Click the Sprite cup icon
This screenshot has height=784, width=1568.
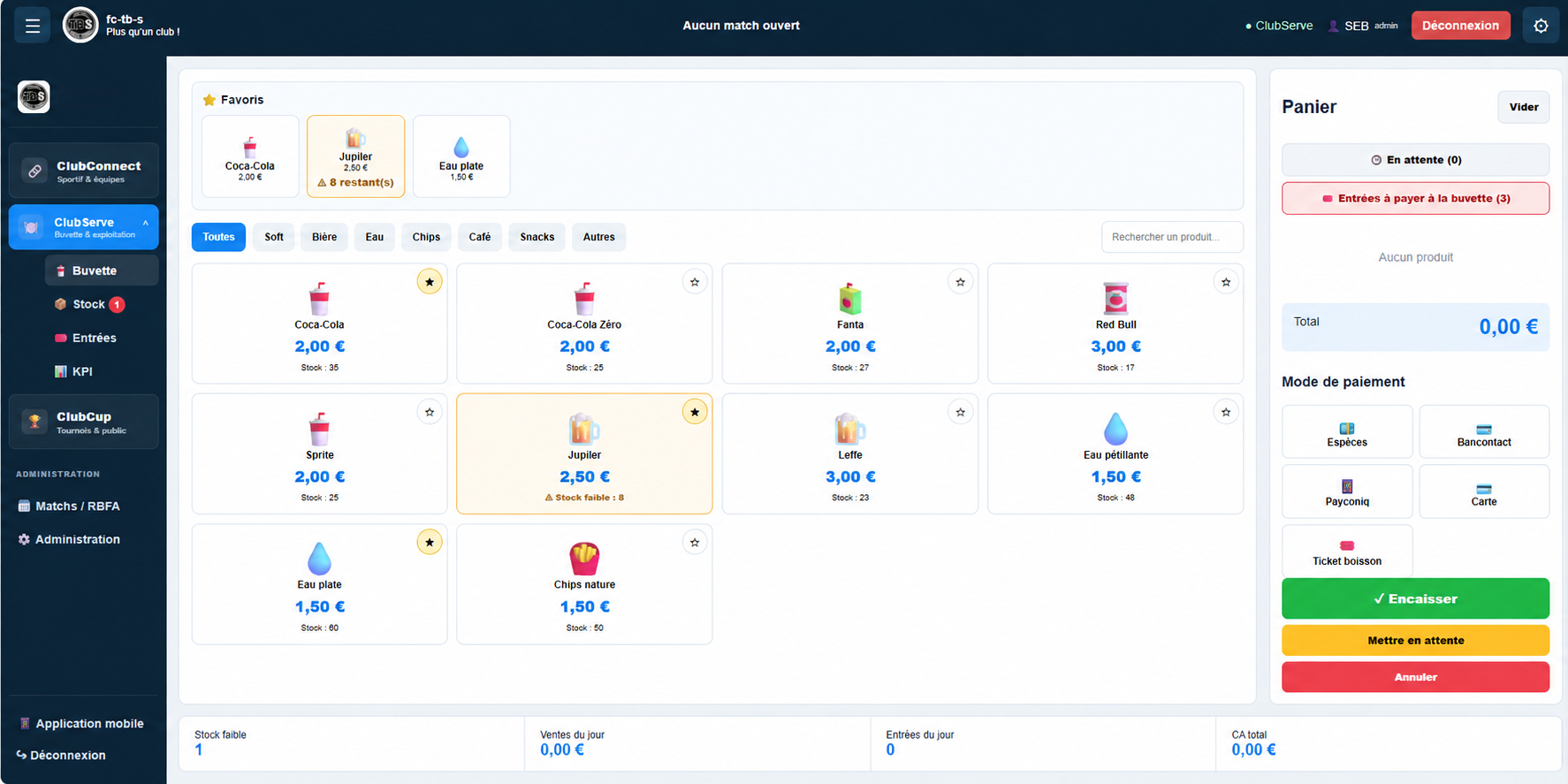(319, 429)
